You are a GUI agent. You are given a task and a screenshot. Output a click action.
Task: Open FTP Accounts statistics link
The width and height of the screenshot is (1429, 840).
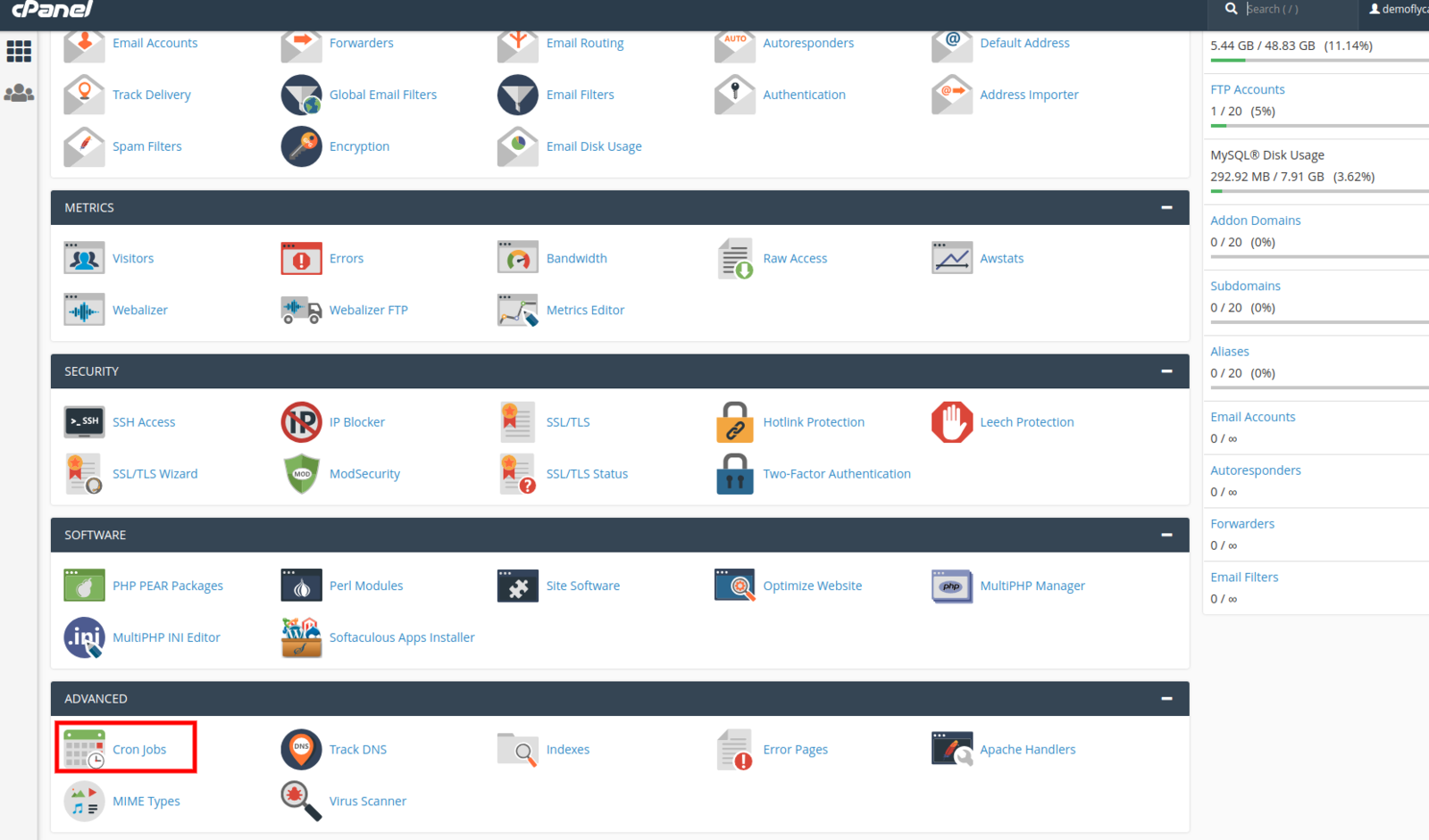click(1248, 89)
